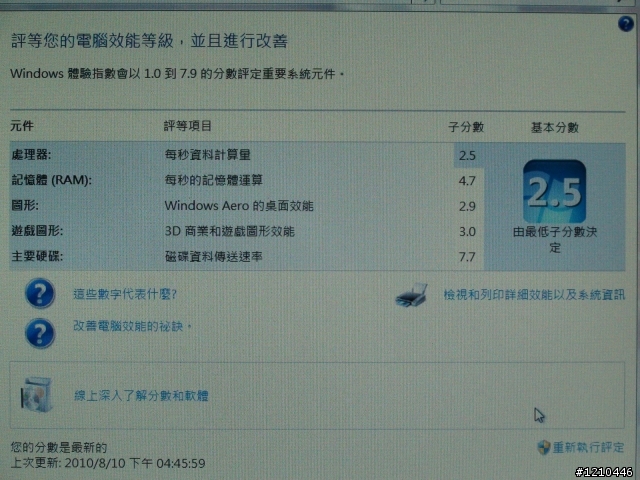Select the 處理器 row label
640x480 pixels.
coord(31,155)
